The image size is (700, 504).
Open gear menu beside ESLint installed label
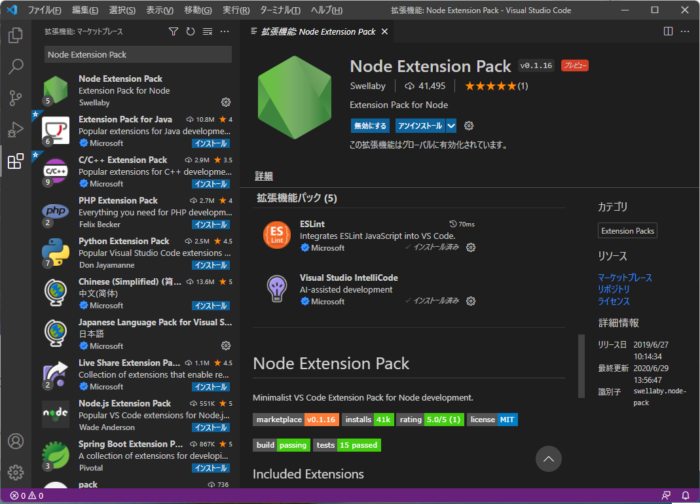[471, 247]
